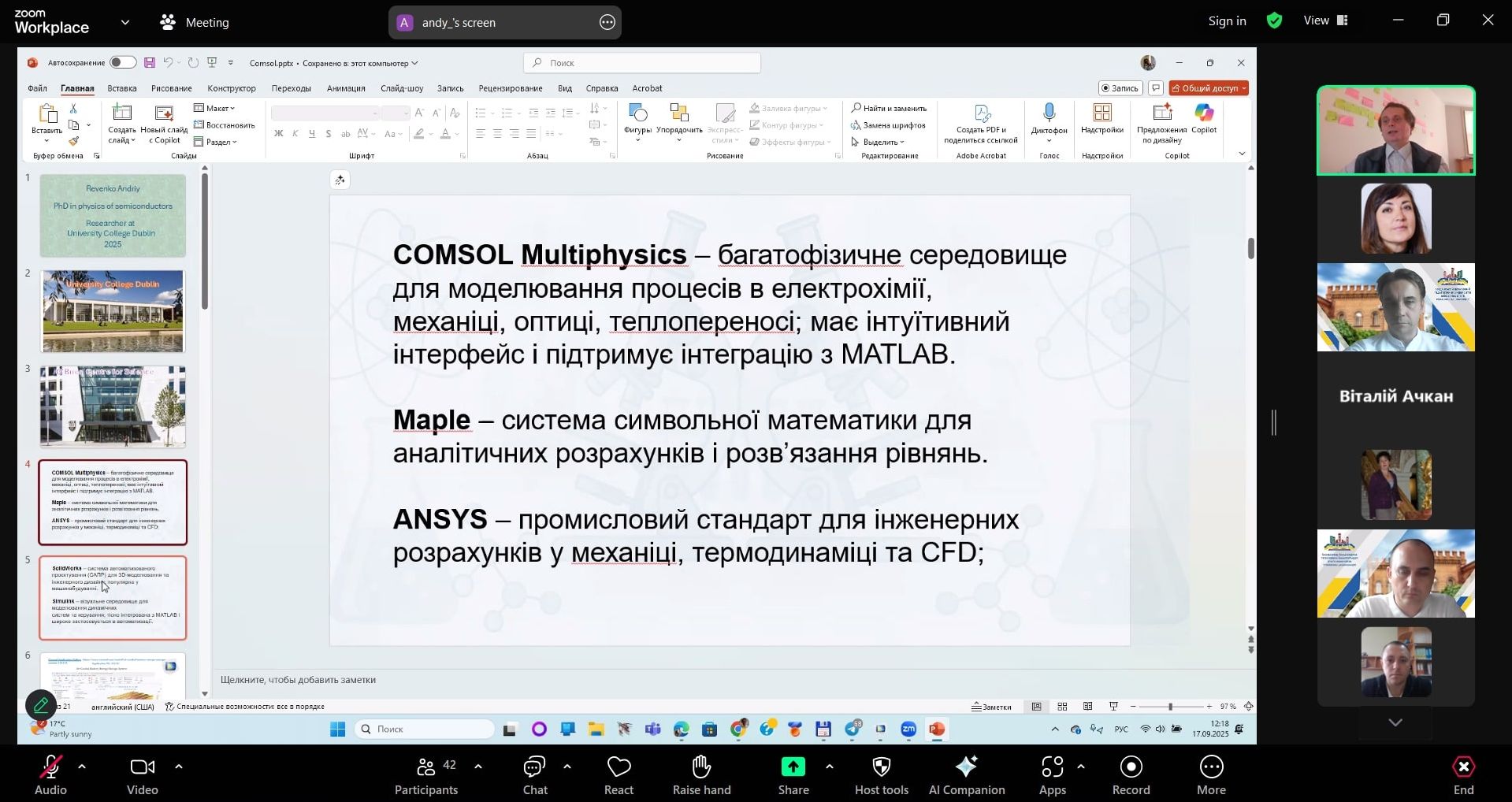Start Share screen in Zoom

click(x=793, y=775)
